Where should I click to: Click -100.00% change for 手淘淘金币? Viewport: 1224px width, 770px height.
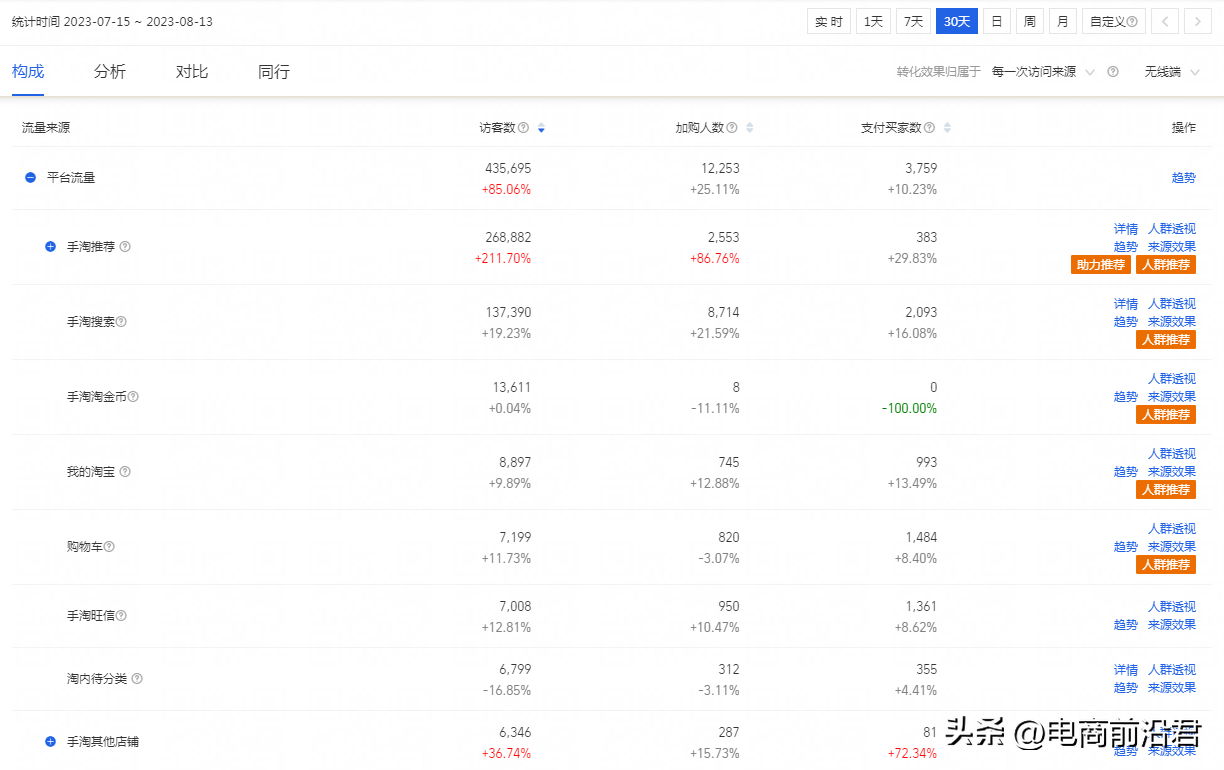tap(909, 408)
